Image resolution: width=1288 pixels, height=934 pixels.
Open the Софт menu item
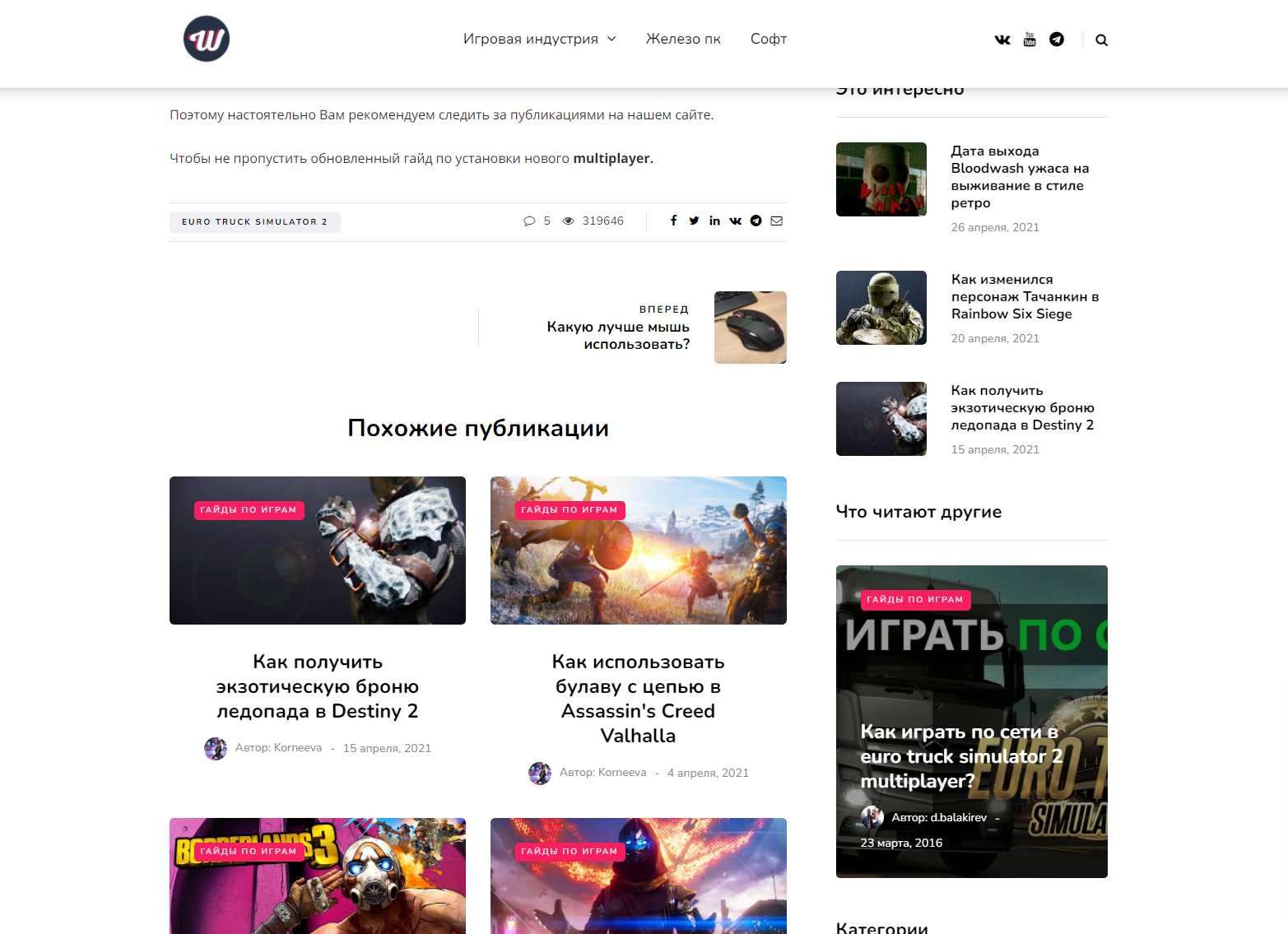click(x=769, y=39)
